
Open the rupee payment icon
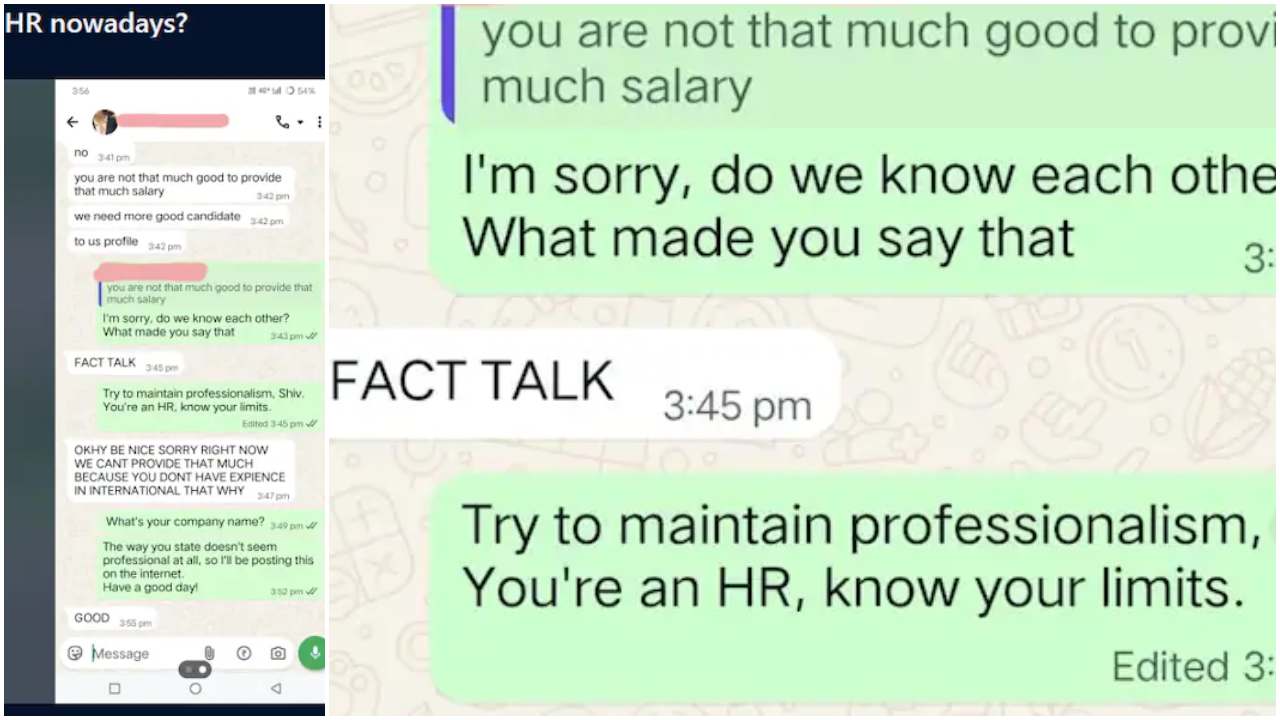244,653
